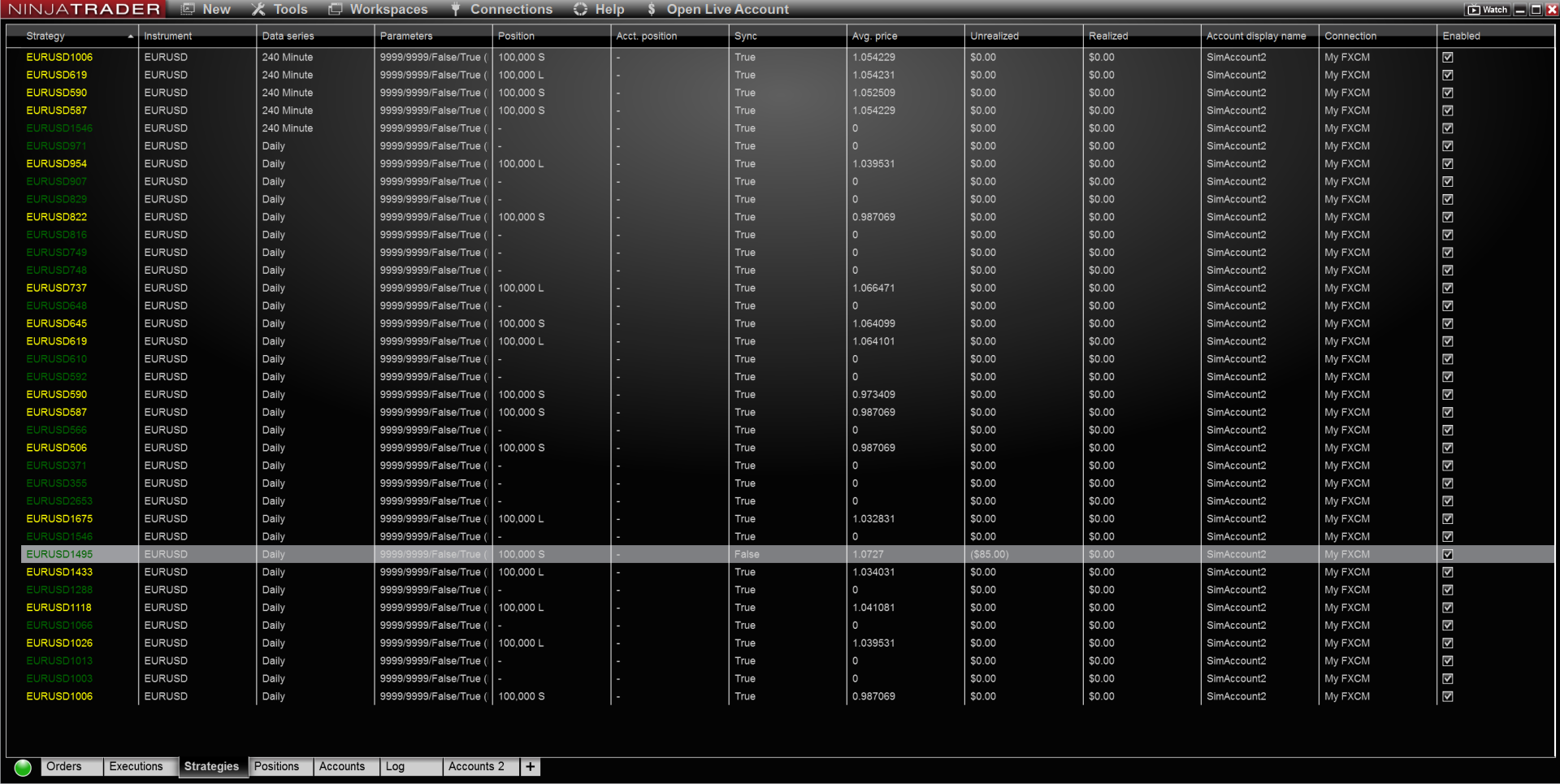
Task: Sort by the Position column header
Action: [551, 37]
